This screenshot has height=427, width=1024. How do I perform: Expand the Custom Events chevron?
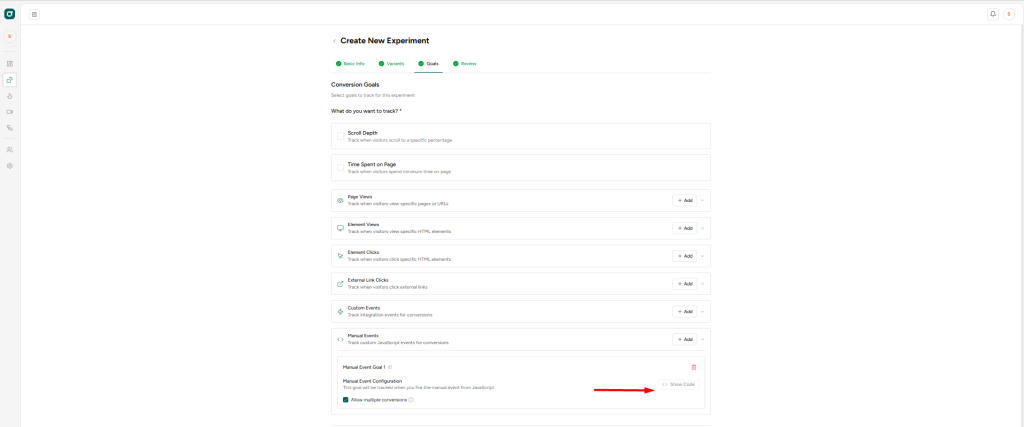[x=703, y=311]
